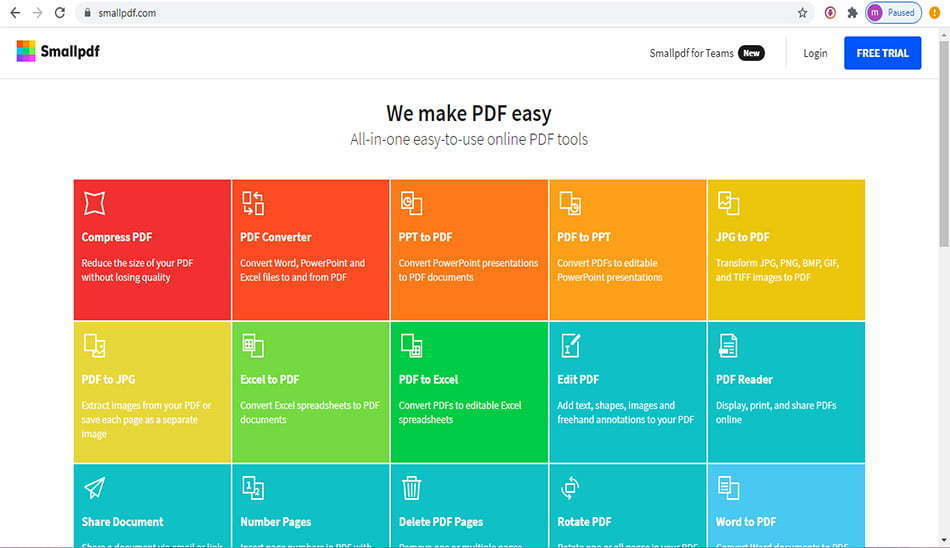Open the PDF to Excel title
The image size is (950, 548).
428,379
